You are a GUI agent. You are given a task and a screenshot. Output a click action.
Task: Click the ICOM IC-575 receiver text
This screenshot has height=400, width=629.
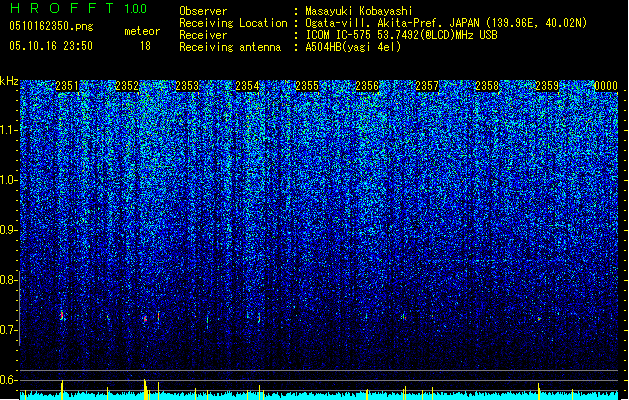pyautogui.click(x=402, y=35)
